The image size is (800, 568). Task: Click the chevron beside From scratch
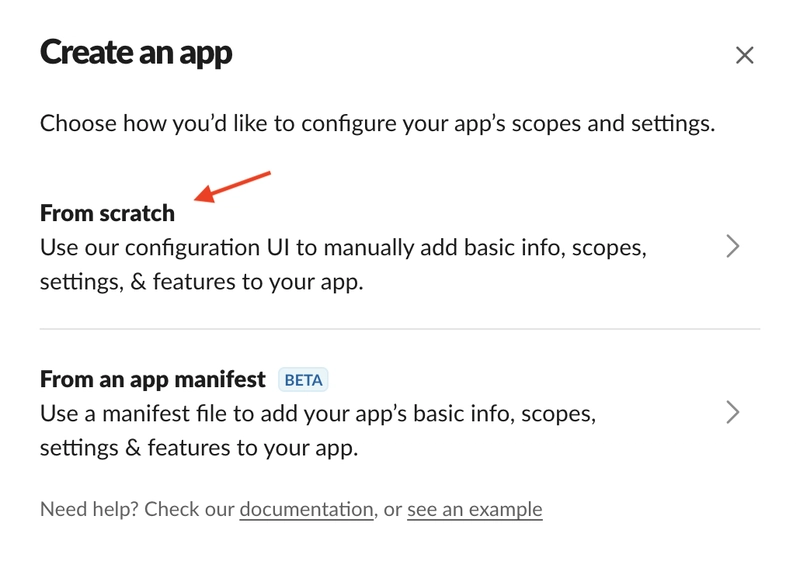pos(733,246)
